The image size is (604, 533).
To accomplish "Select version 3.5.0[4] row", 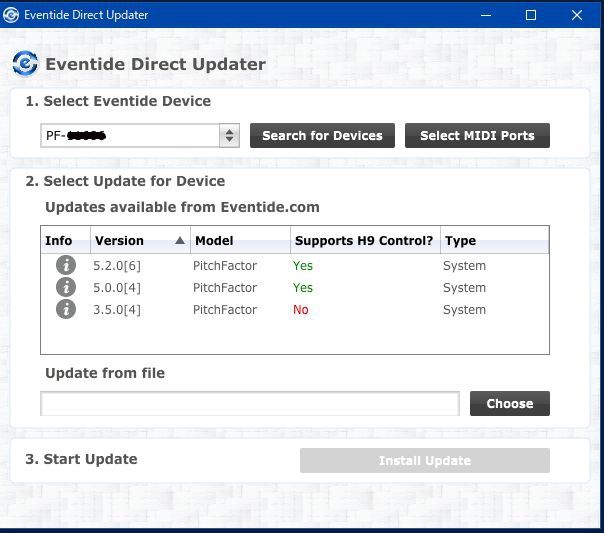I will (295, 309).
